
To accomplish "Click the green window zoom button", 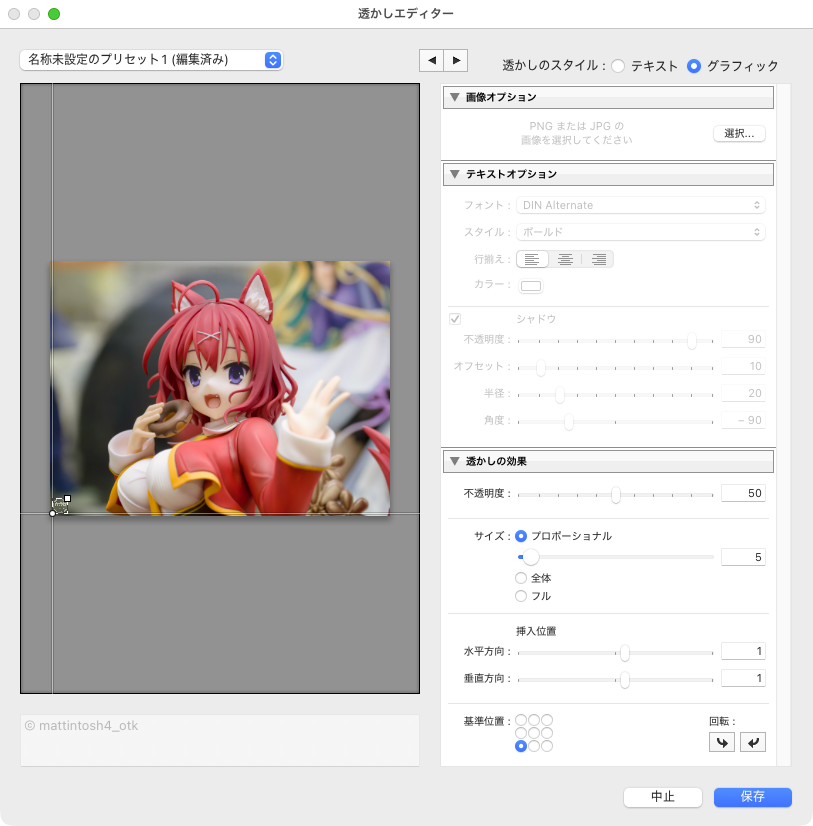I will 54,14.
